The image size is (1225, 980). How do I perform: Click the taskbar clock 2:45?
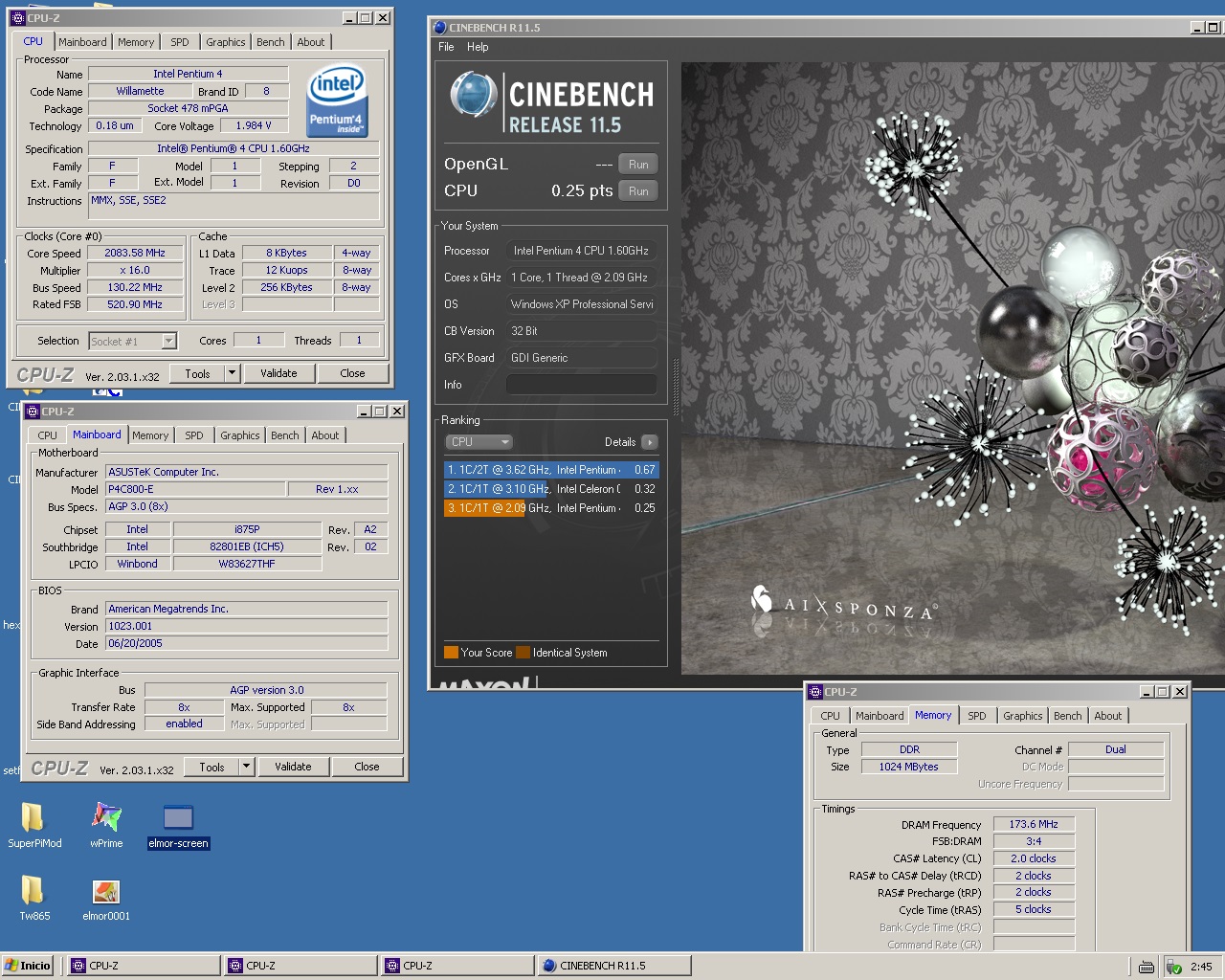click(1201, 967)
